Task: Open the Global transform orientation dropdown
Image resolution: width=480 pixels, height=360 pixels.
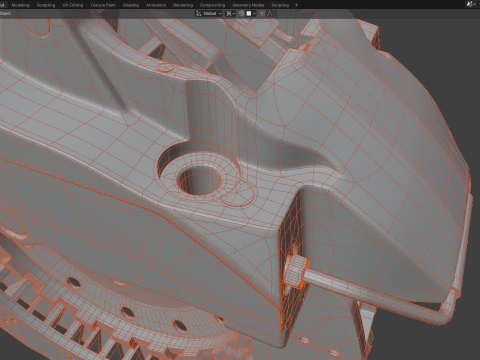Action: pyautogui.click(x=209, y=14)
